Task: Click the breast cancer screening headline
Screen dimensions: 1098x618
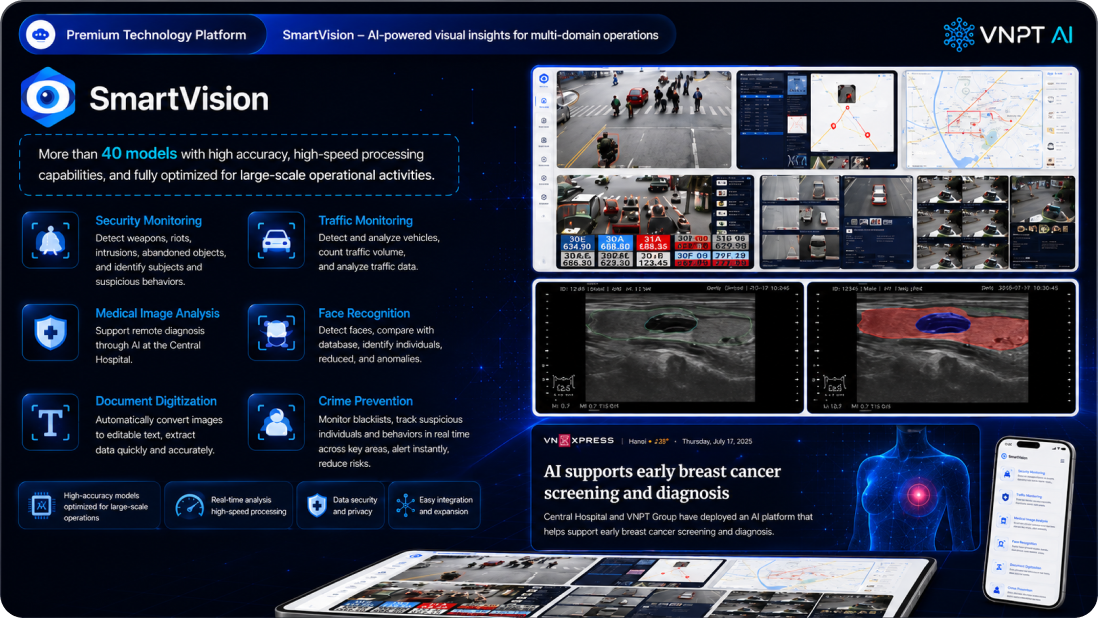Action: click(x=662, y=482)
